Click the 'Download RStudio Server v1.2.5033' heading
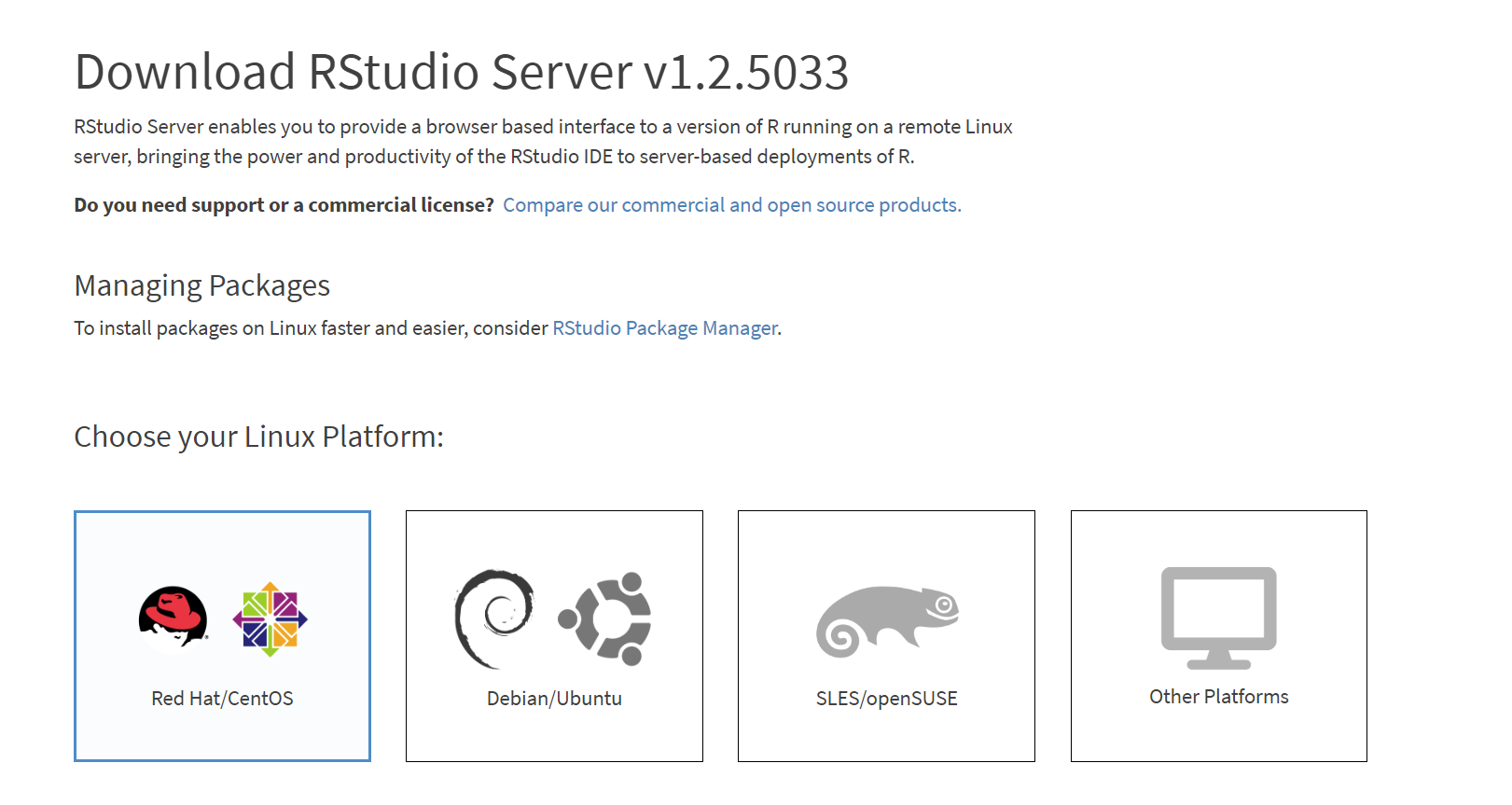 [462, 72]
